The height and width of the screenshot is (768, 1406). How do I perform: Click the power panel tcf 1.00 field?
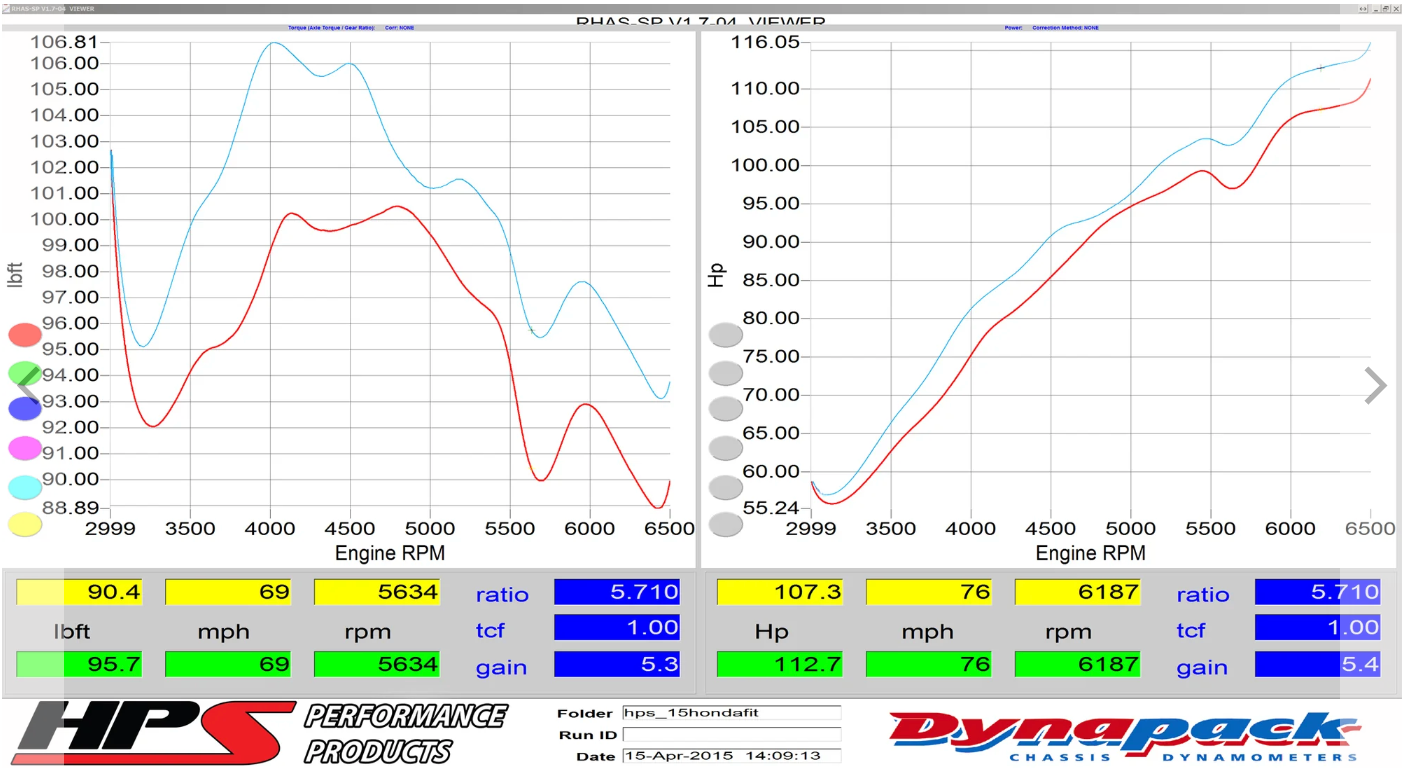[x=1318, y=628]
